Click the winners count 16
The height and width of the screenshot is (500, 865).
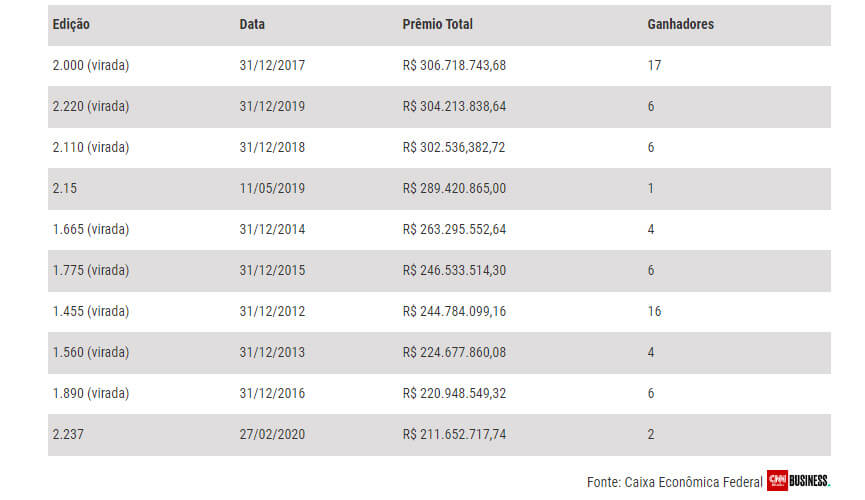tap(654, 311)
